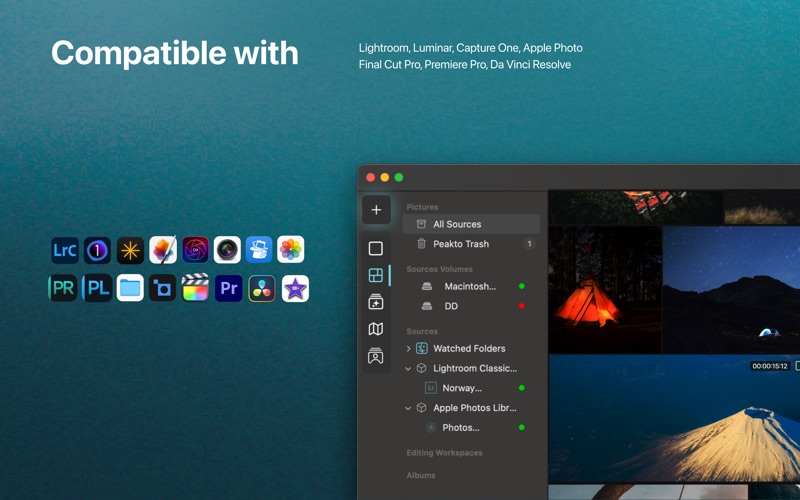Collapse Apple Photos Library source group

408,408
